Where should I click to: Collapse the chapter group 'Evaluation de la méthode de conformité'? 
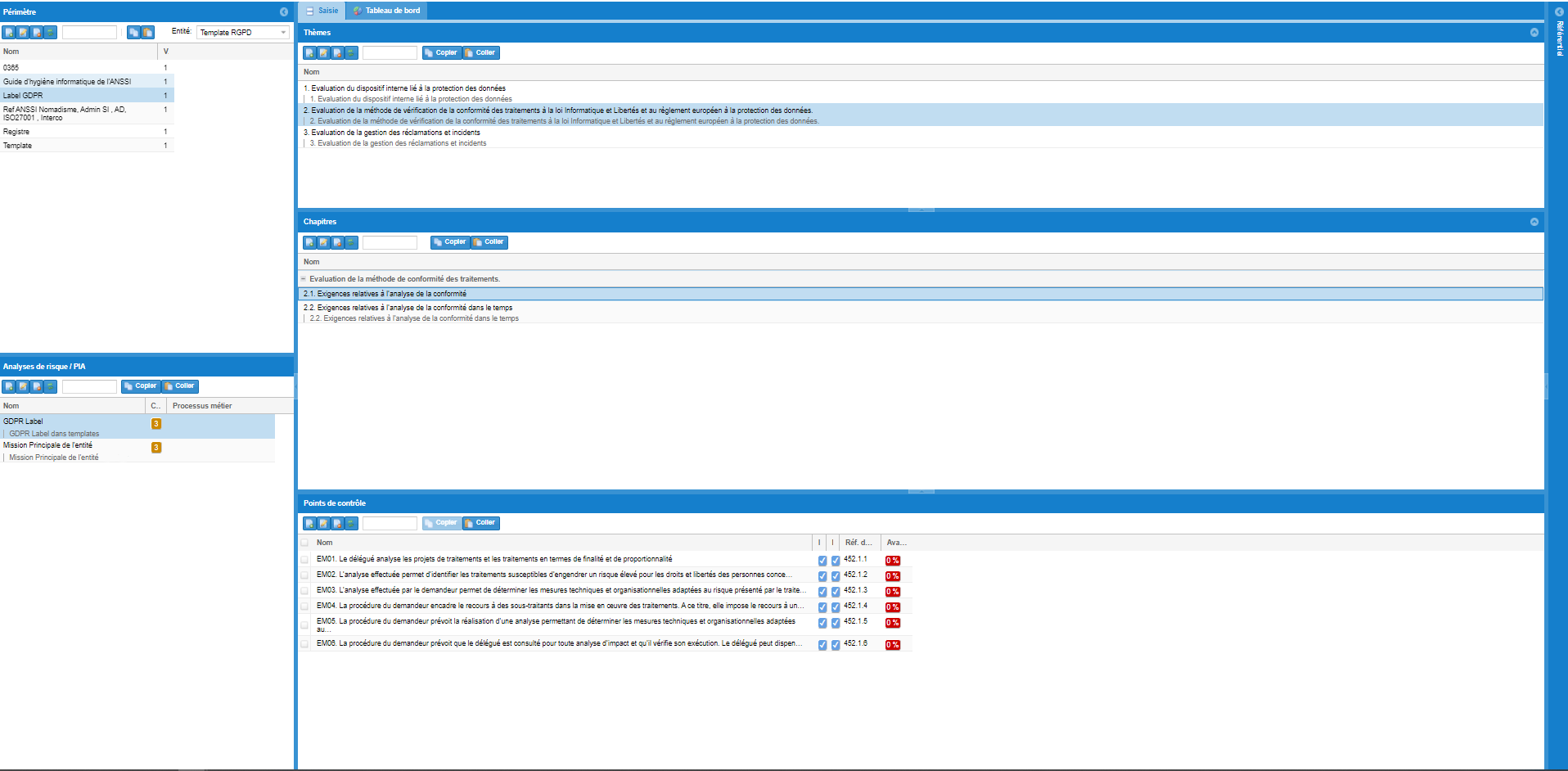pyautogui.click(x=304, y=279)
